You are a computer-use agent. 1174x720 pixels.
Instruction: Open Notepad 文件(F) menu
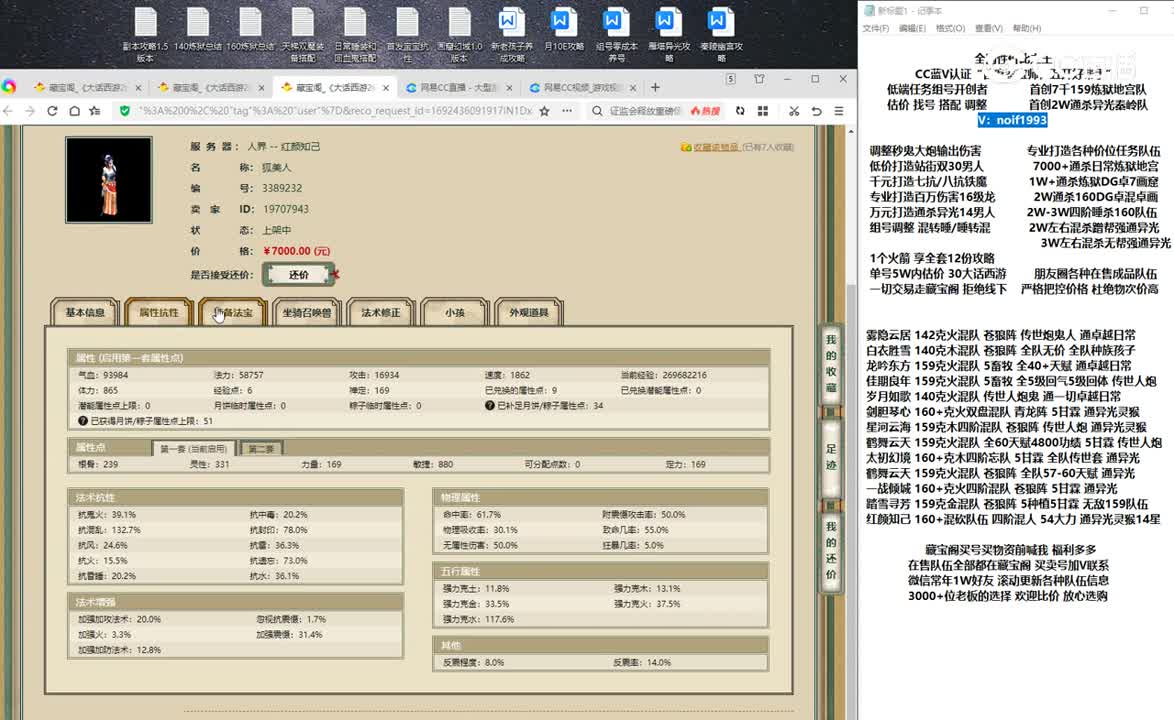point(875,28)
